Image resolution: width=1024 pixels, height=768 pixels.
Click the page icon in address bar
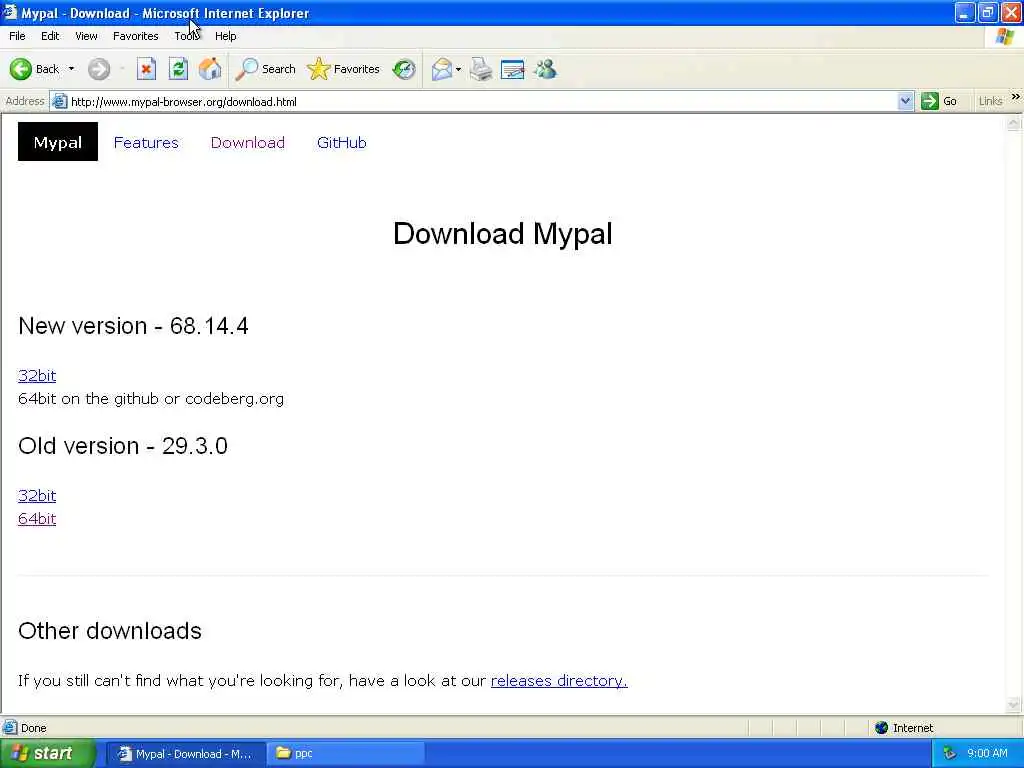click(59, 101)
